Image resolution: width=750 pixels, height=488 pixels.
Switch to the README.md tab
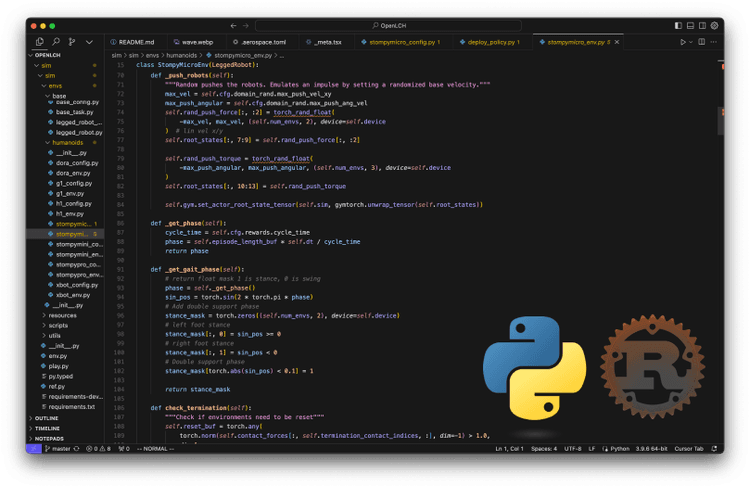136,42
